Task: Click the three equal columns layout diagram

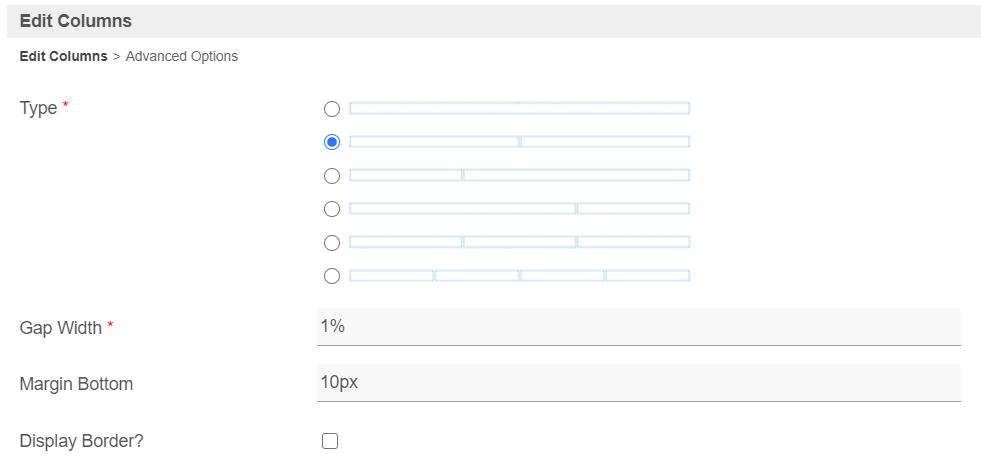Action: (x=519, y=242)
